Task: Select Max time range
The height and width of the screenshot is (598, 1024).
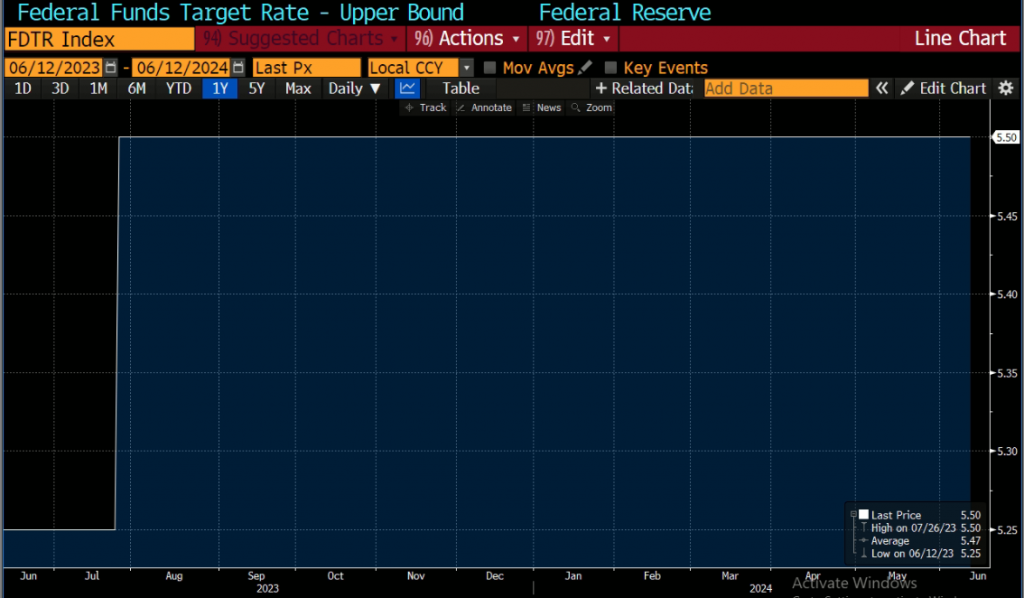Action: pyautogui.click(x=298, y=88)
